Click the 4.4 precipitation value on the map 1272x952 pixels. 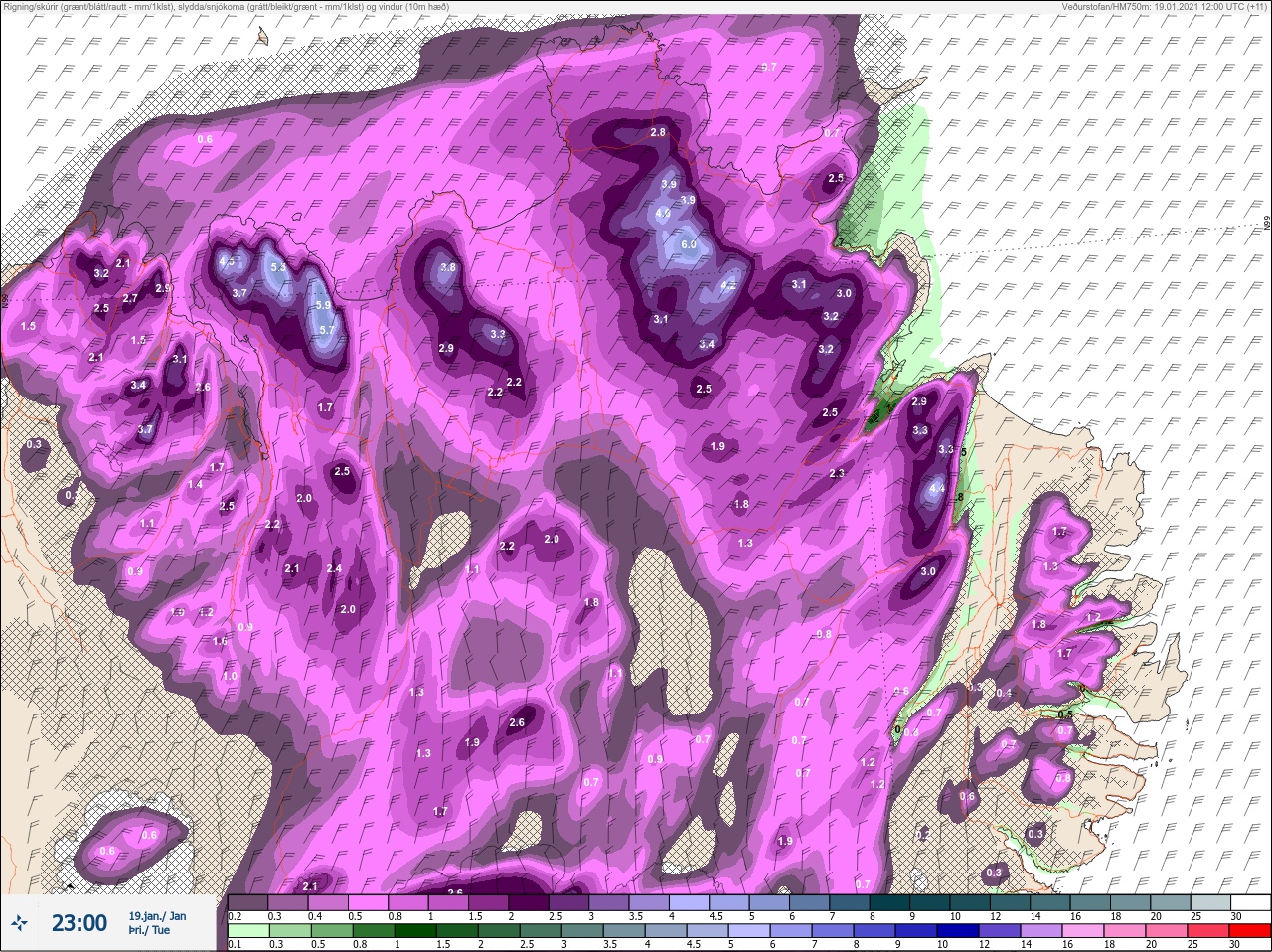[x=936, y=489]
